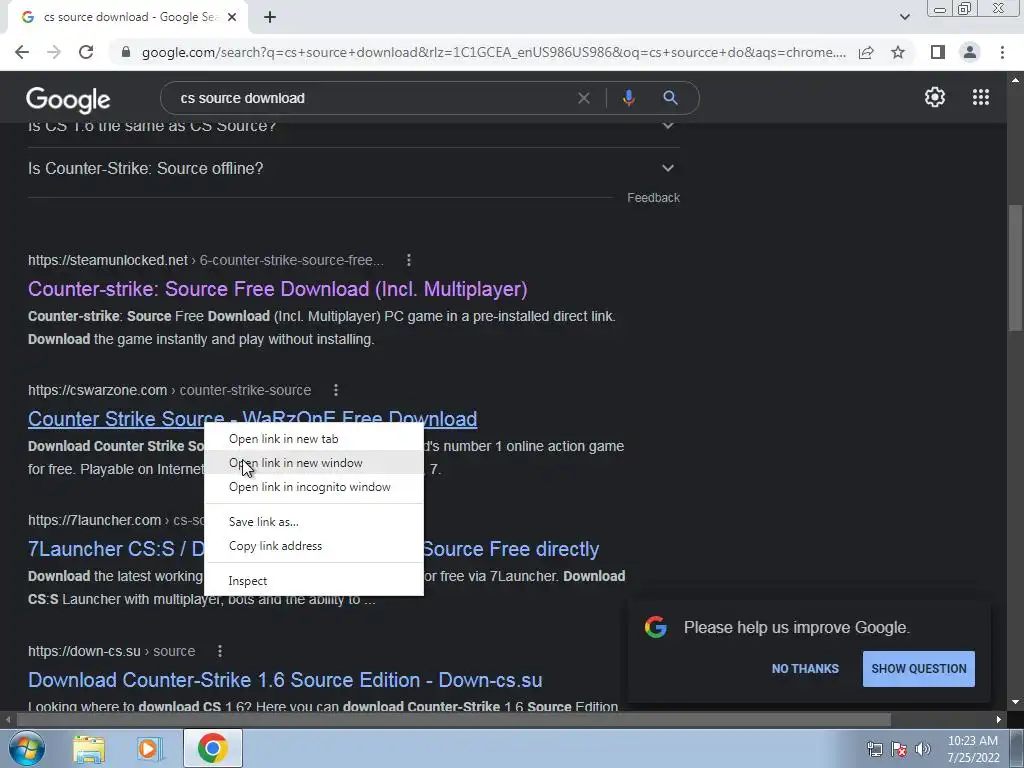Screen dimensions: 1024x768
Task: Select Inspect from context menu
Action: coord(314,581)
